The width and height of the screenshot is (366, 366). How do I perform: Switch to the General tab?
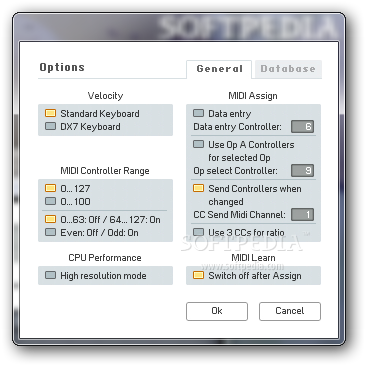click(x=219, y=69)
